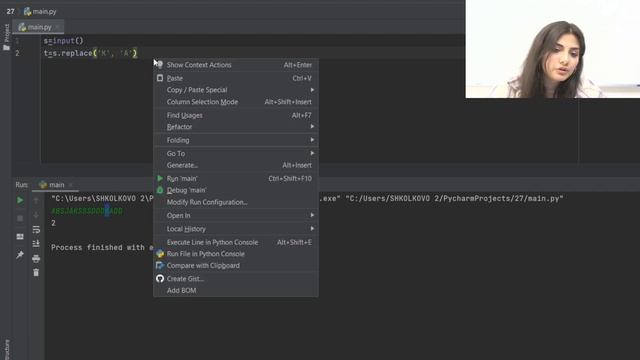Viewport: 640px width, 360px height.
Task: Click the 27 project name in breadcrumb
Action: (x=10, y=11)
